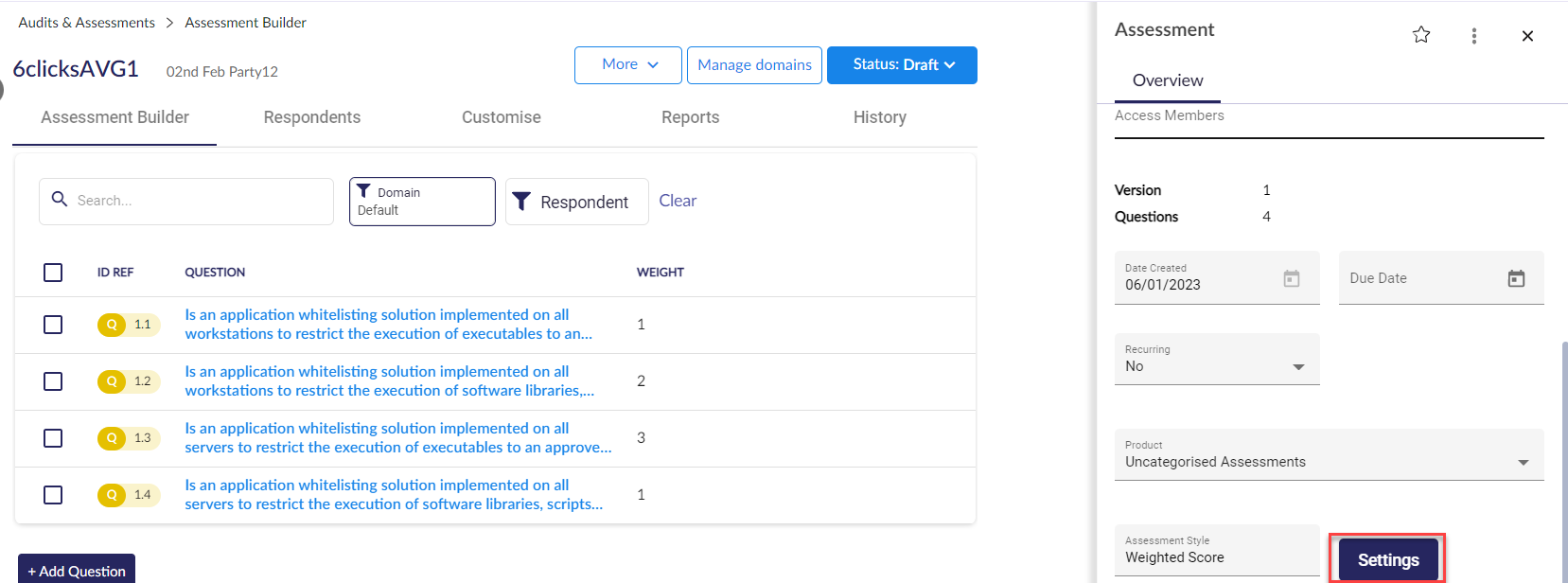
Task: Click the Respondent filter funnel icon
Action: (521, 202)
